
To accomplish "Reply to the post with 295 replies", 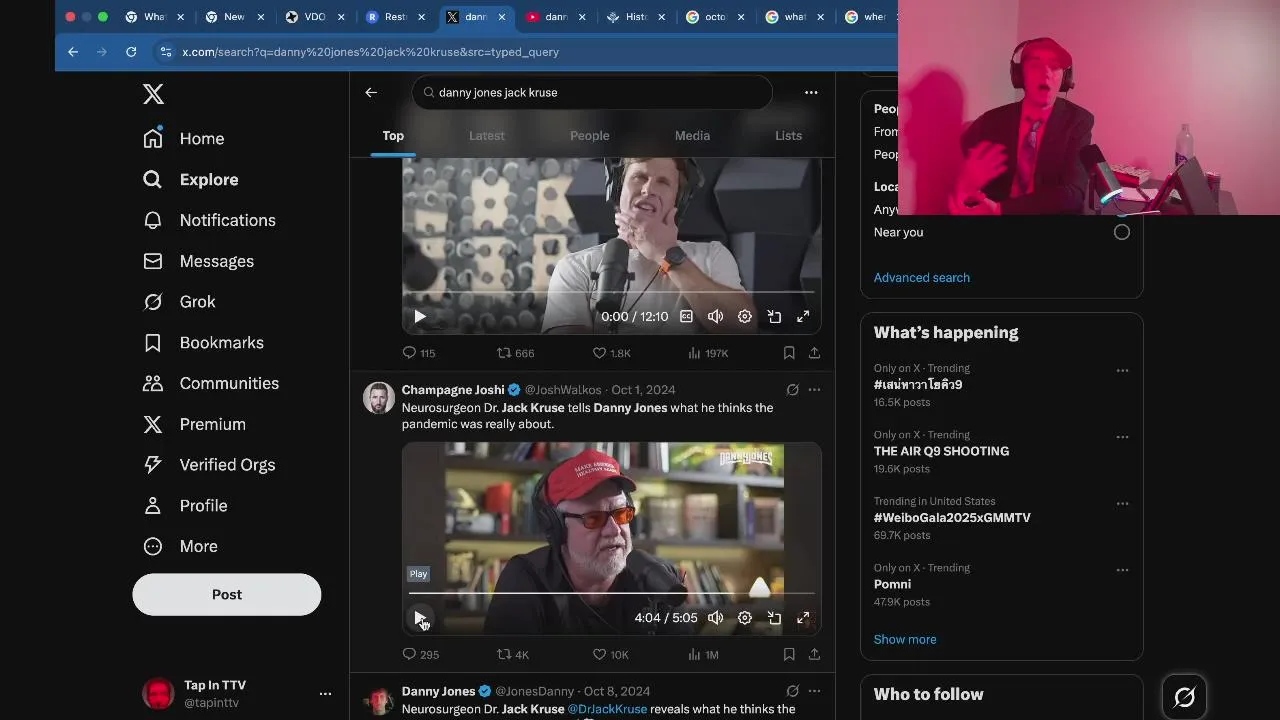I will tap(420, 655).
